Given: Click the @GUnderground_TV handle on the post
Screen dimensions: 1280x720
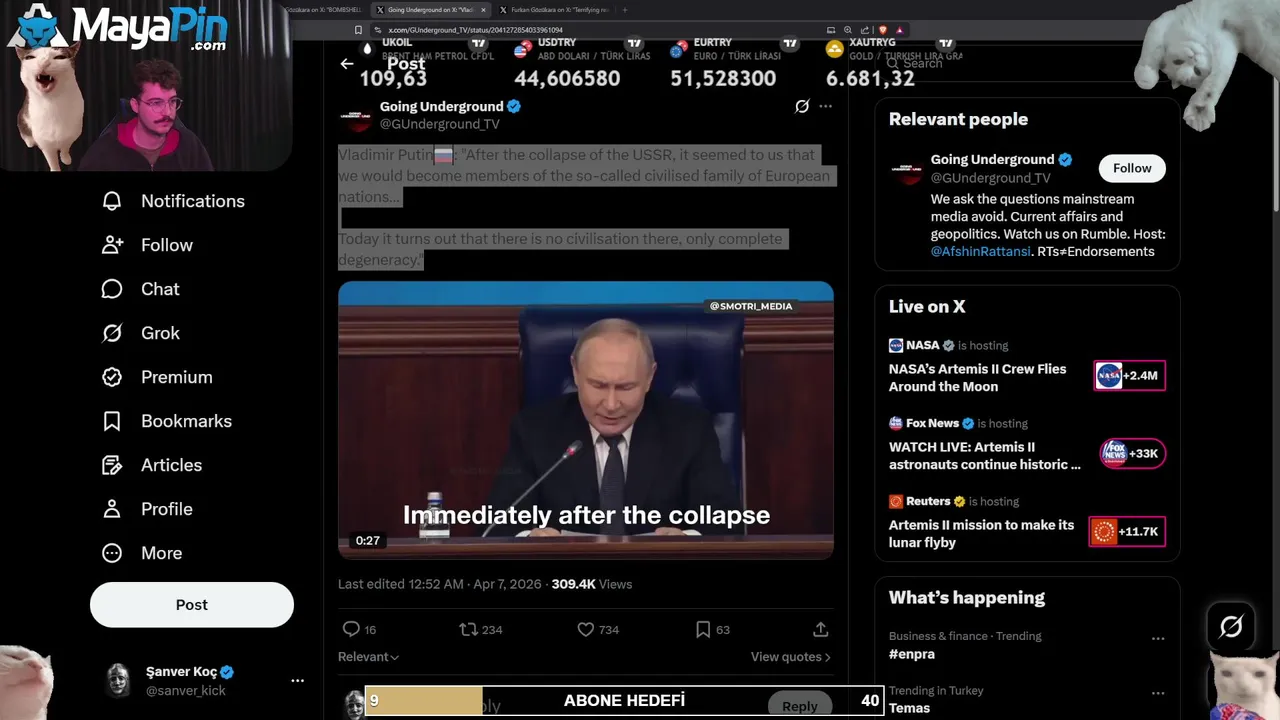Looking at the screenshot, I should pos(439,124).
